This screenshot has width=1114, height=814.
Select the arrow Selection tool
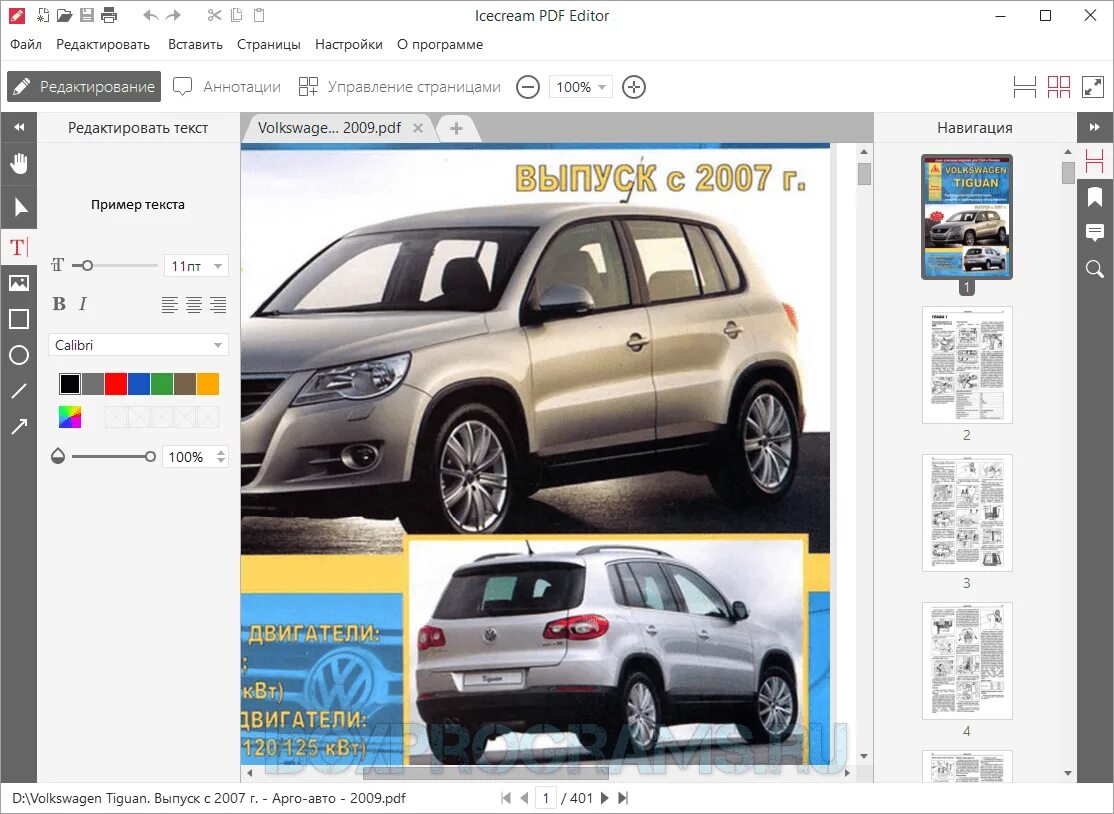click(x=19, y=207)
